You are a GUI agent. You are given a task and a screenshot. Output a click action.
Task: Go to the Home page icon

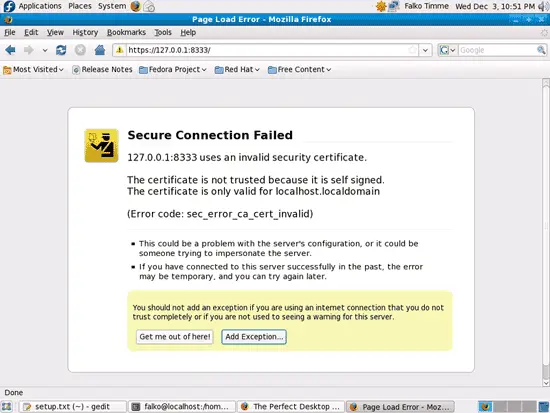coord(100,50)
